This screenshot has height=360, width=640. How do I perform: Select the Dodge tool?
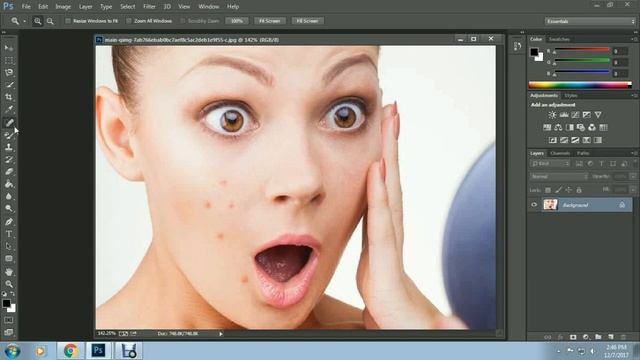(x=9, y=209)
